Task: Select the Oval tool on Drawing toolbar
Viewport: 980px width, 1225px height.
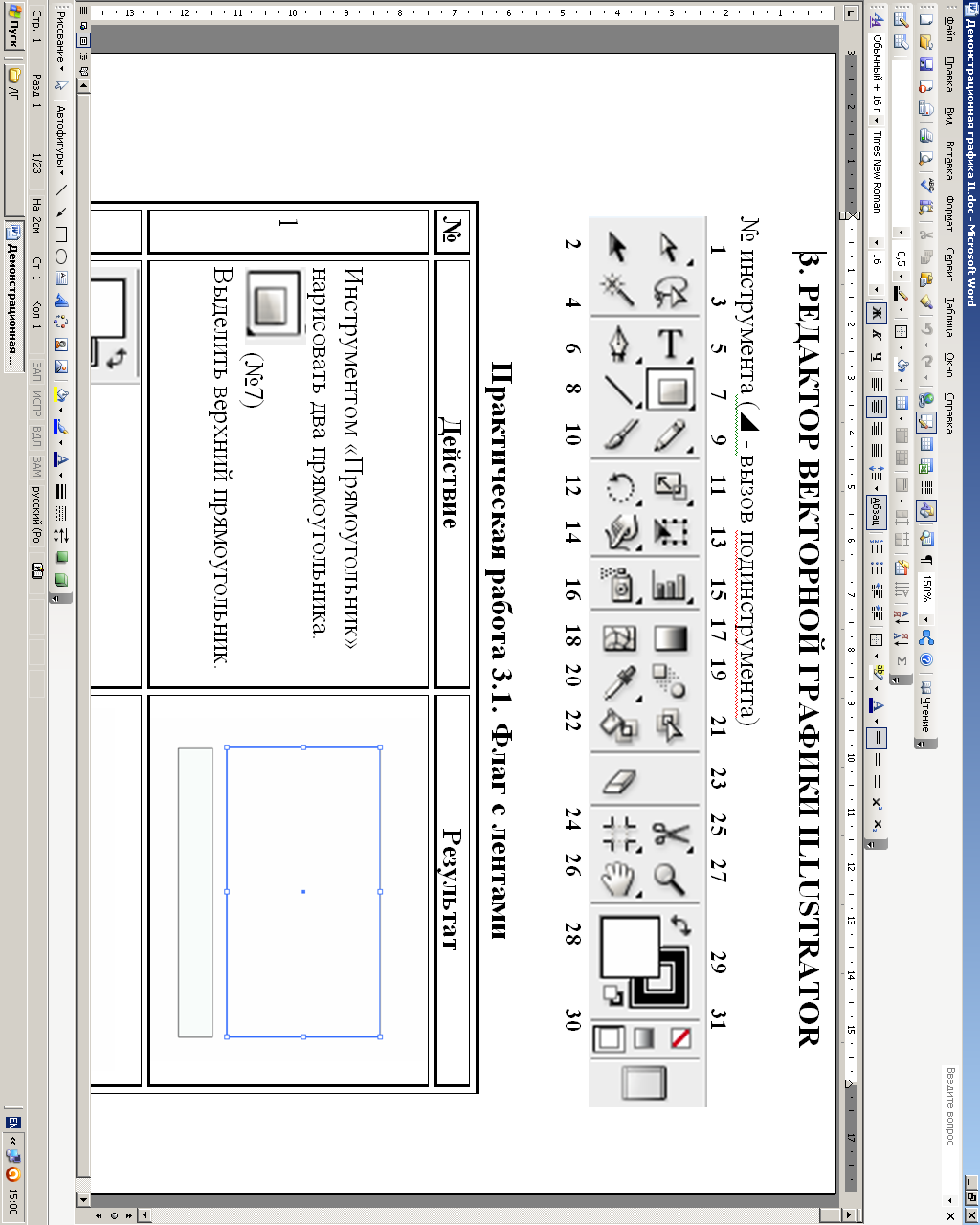Action: (61, 256)
